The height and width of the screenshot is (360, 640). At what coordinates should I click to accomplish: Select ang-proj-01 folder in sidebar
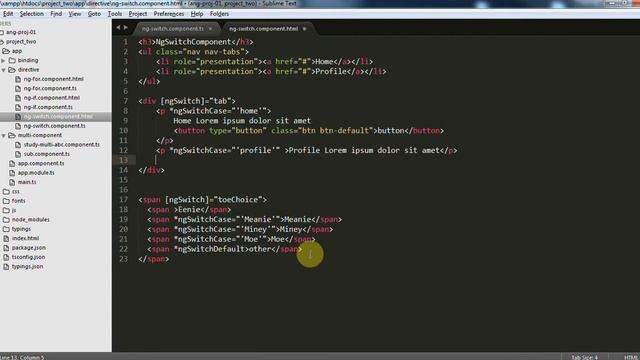click(21, 32)
